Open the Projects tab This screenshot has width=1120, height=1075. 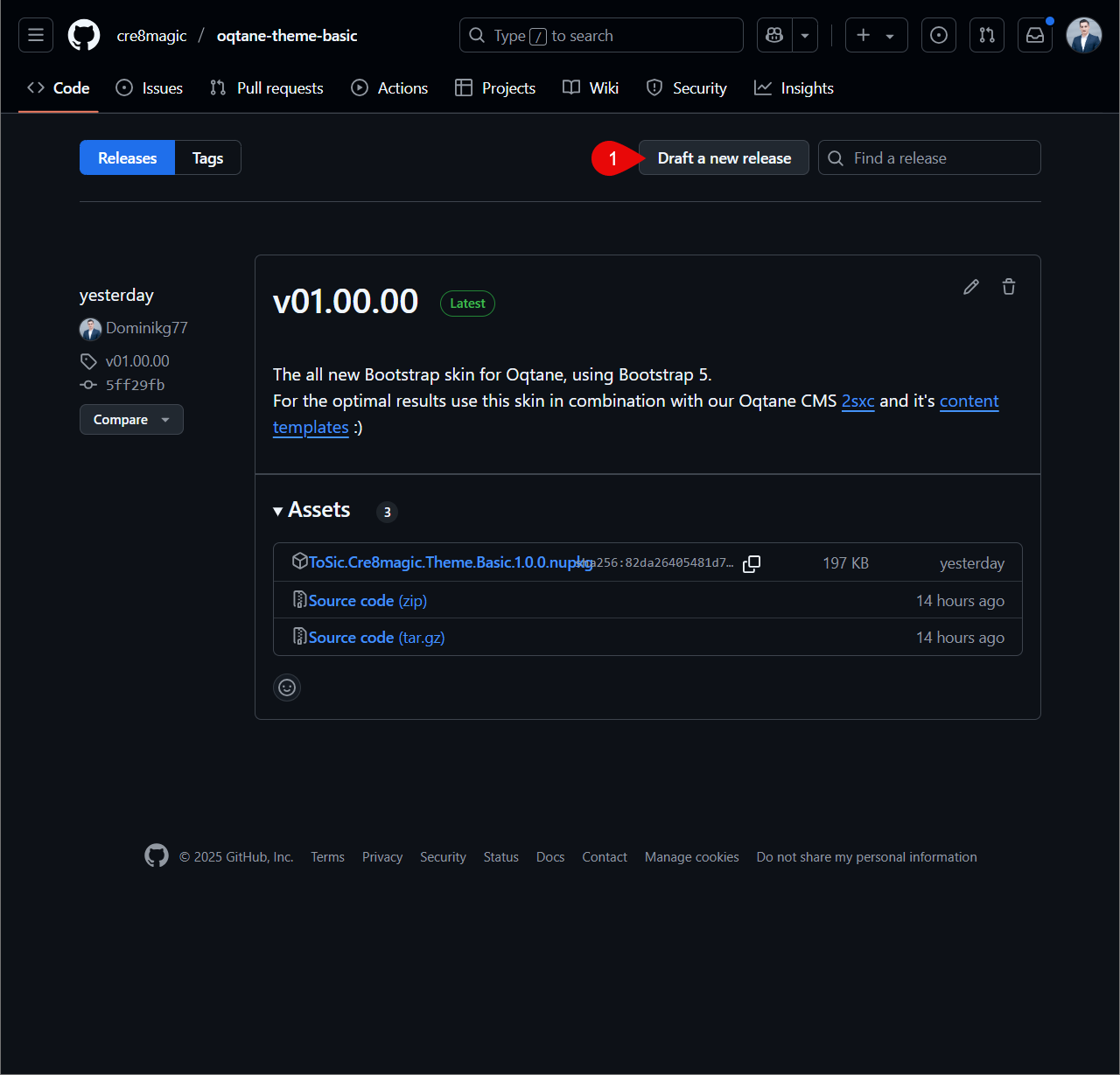click(495, 88)
